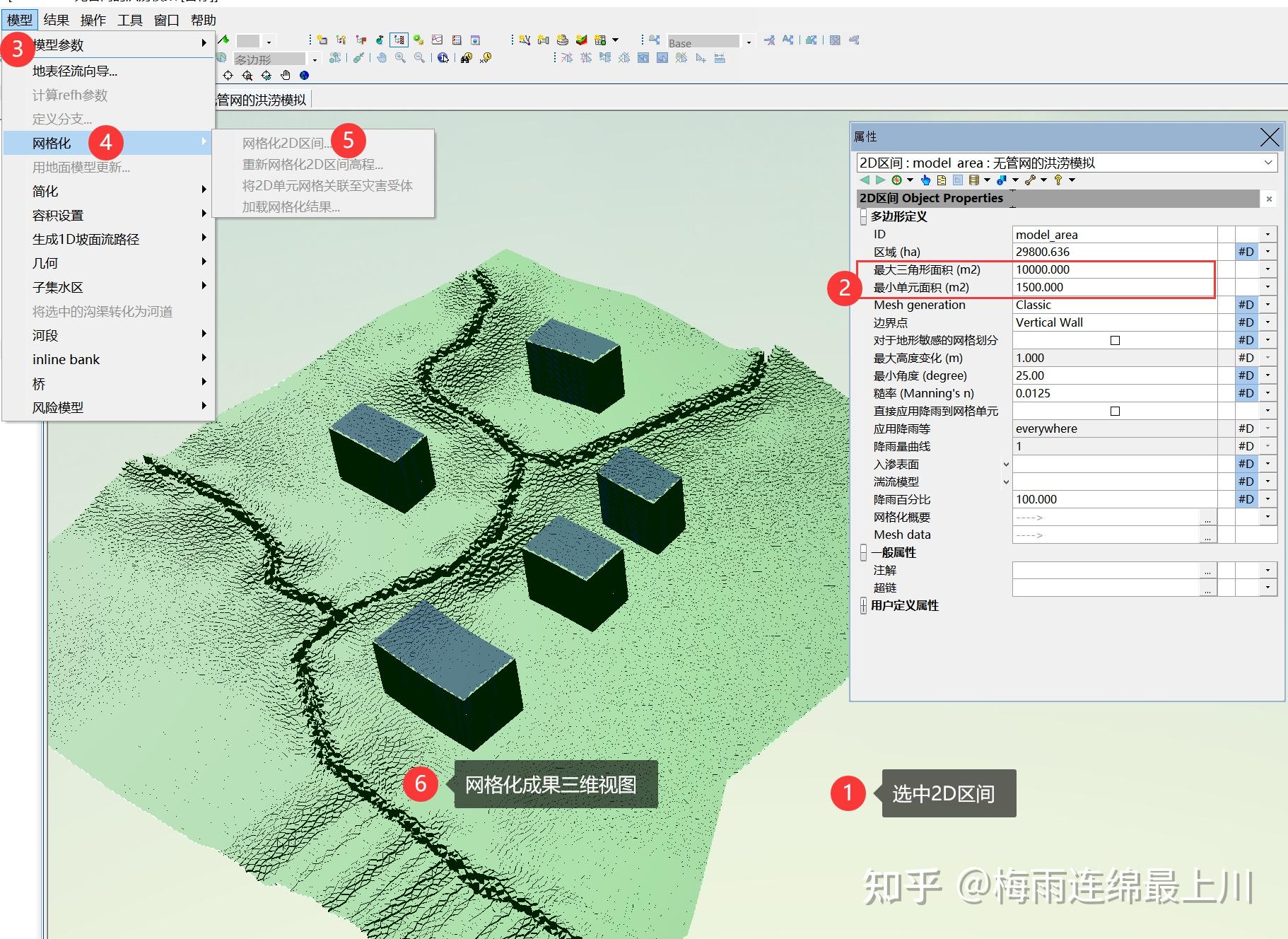Image resolution: width=1288 pixels, height=939 pixels.
Task: Enable 对于地形敏感的网格划分 checkbox
Action: coord(1115,340)
